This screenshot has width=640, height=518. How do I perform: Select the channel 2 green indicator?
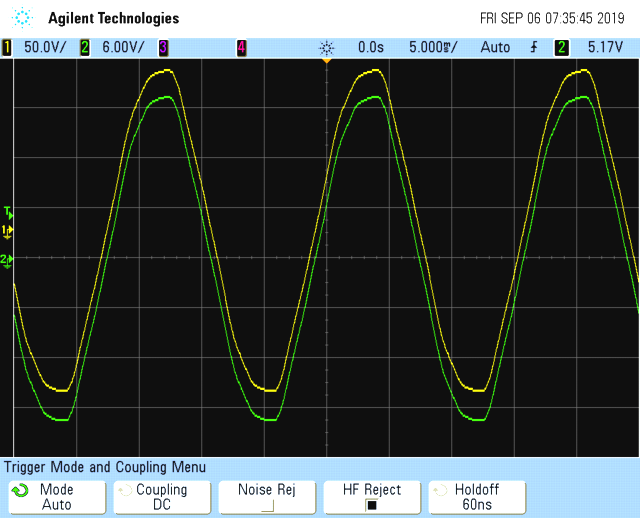[x=85, y=47]
